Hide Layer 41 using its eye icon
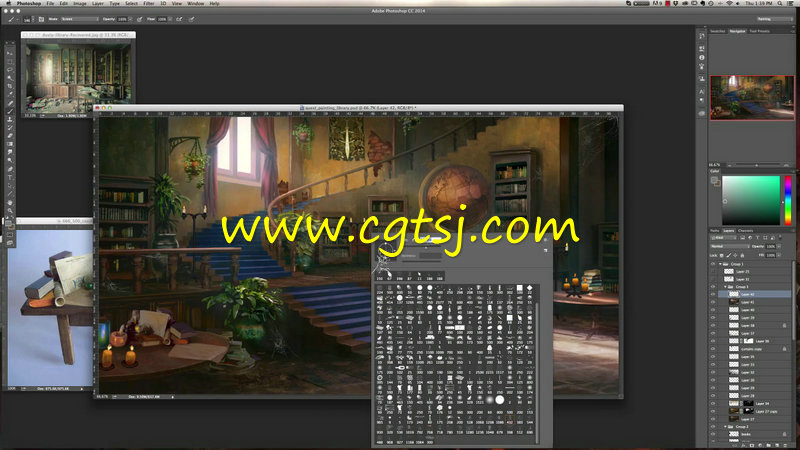The width and height of the screenshot is (800, 450). tap(713, 302)
